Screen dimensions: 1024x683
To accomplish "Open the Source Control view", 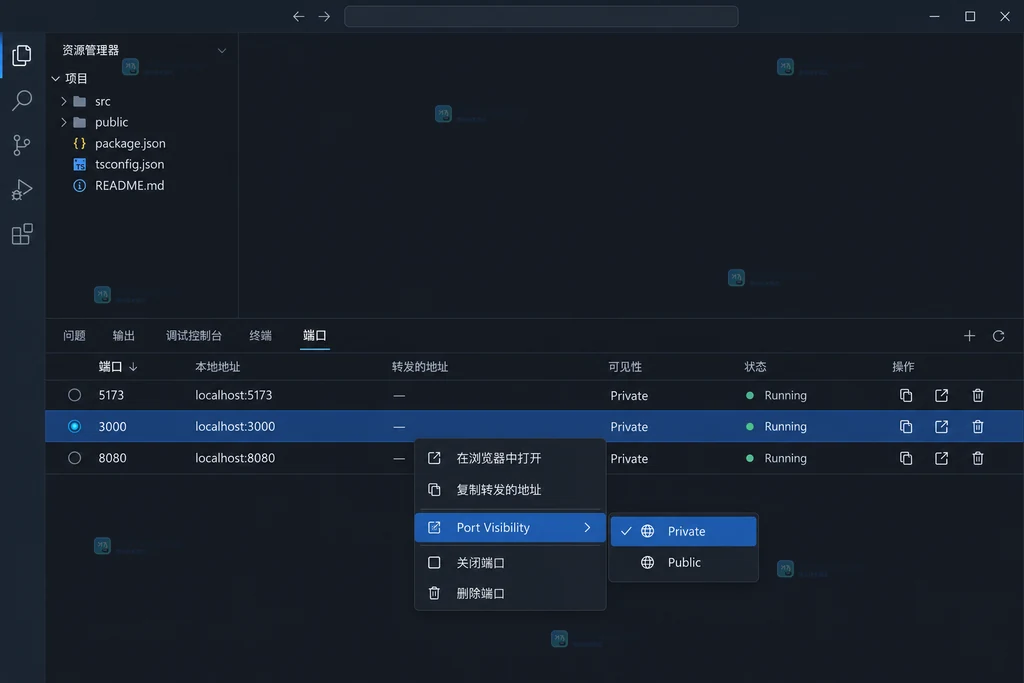I will click(22, 145).
